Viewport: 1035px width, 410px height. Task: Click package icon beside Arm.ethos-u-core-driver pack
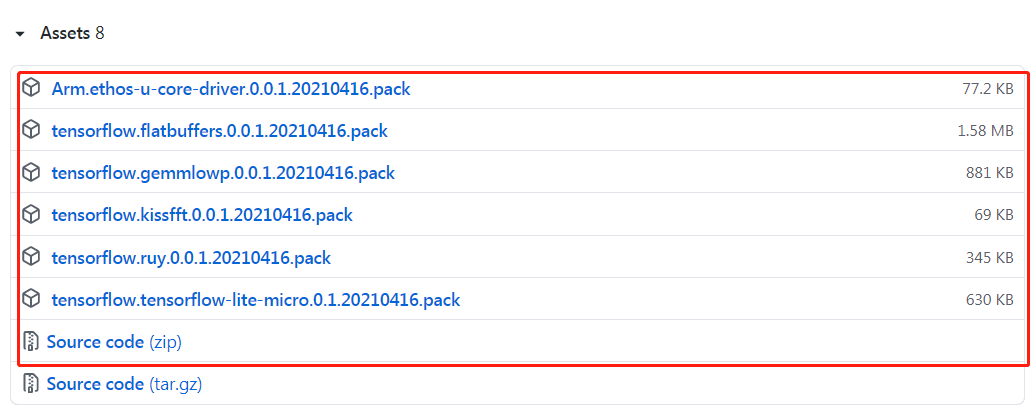[x=31, y=88]
